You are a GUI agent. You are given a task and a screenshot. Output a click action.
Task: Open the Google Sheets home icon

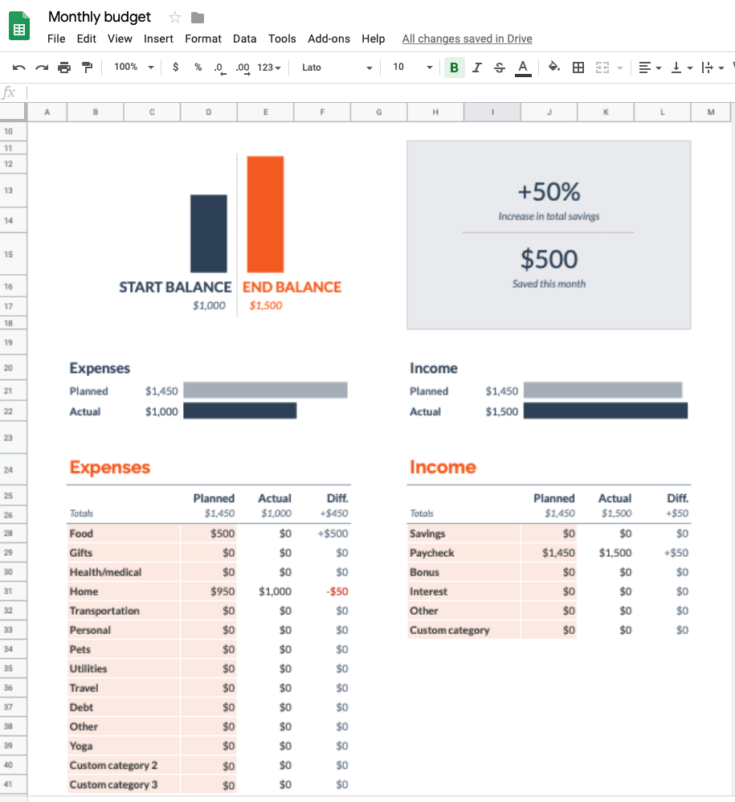click(19, 26)
